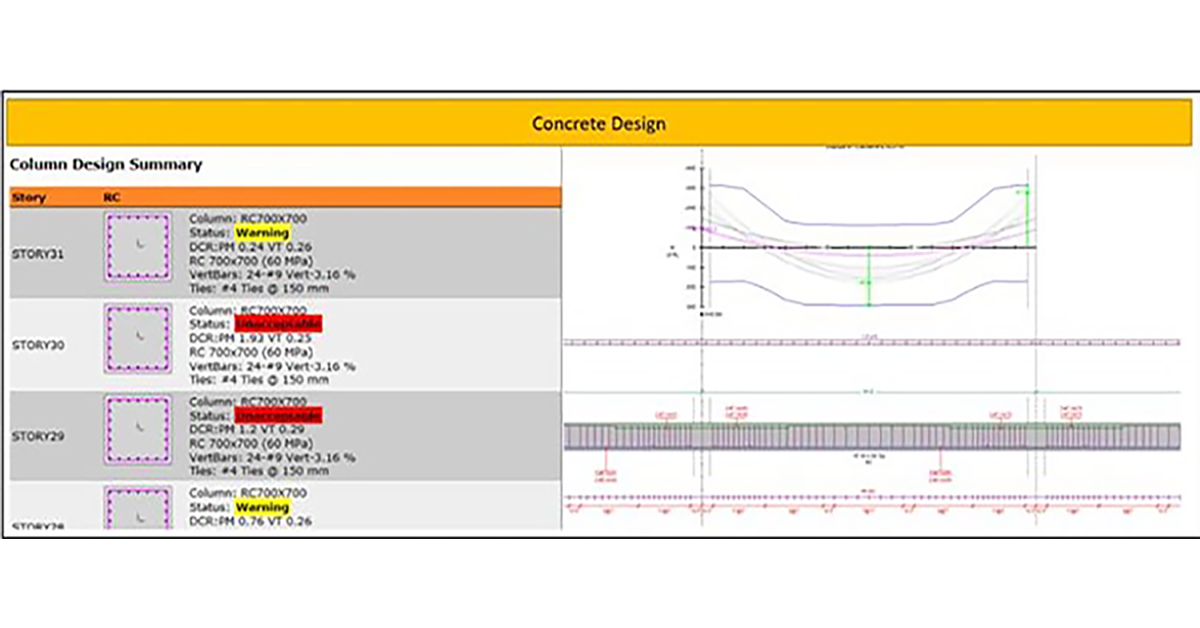The height and width of the screenshot is (628, 1200).
Task: Click the Story column header
Action: (x=29, y=198)
